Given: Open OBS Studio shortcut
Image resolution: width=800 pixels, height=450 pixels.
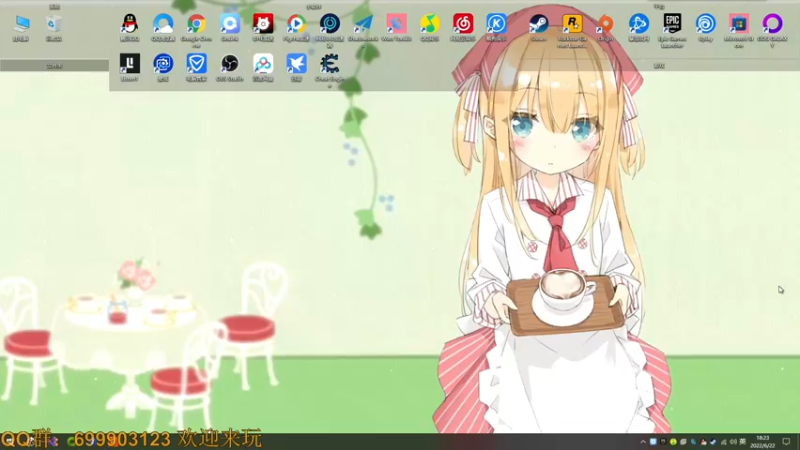Looking at the screenshot, I should tap(230, 68).
